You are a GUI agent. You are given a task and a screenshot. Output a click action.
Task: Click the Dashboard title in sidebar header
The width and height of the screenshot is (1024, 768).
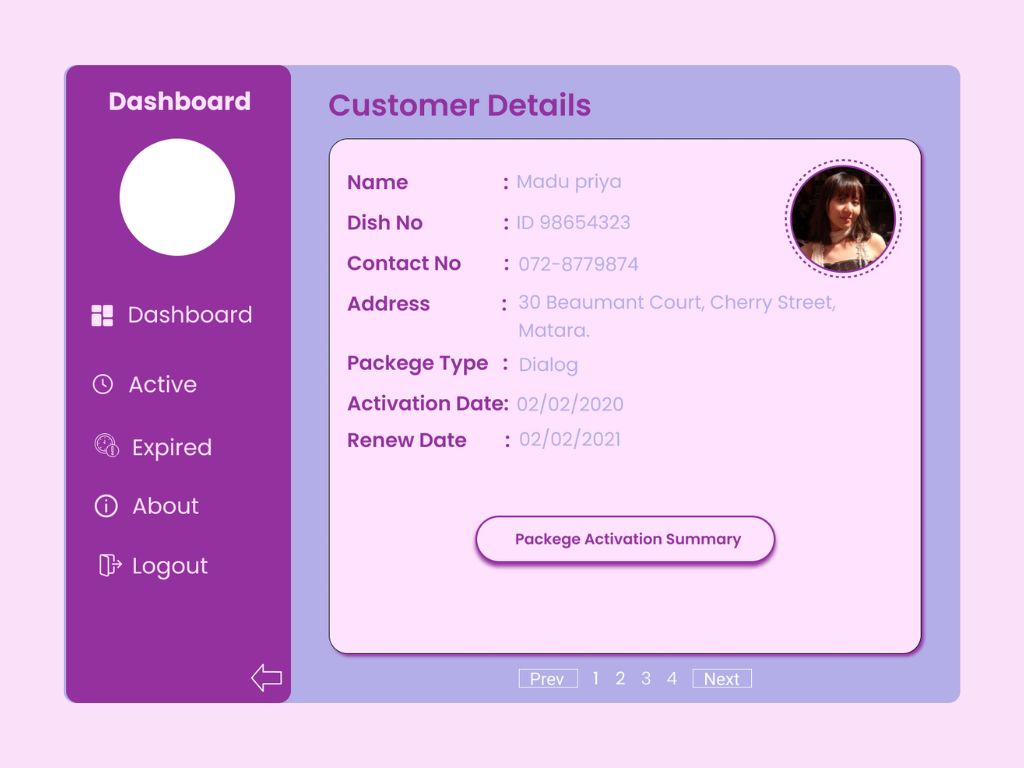(180, 101)
